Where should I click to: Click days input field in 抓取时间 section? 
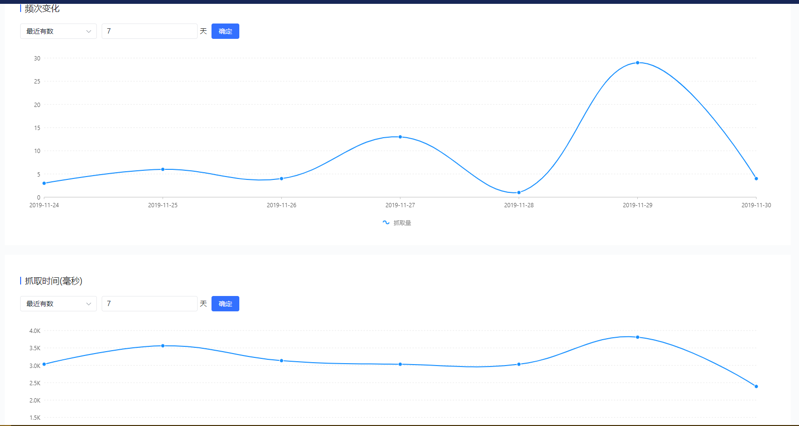(148, 304)
